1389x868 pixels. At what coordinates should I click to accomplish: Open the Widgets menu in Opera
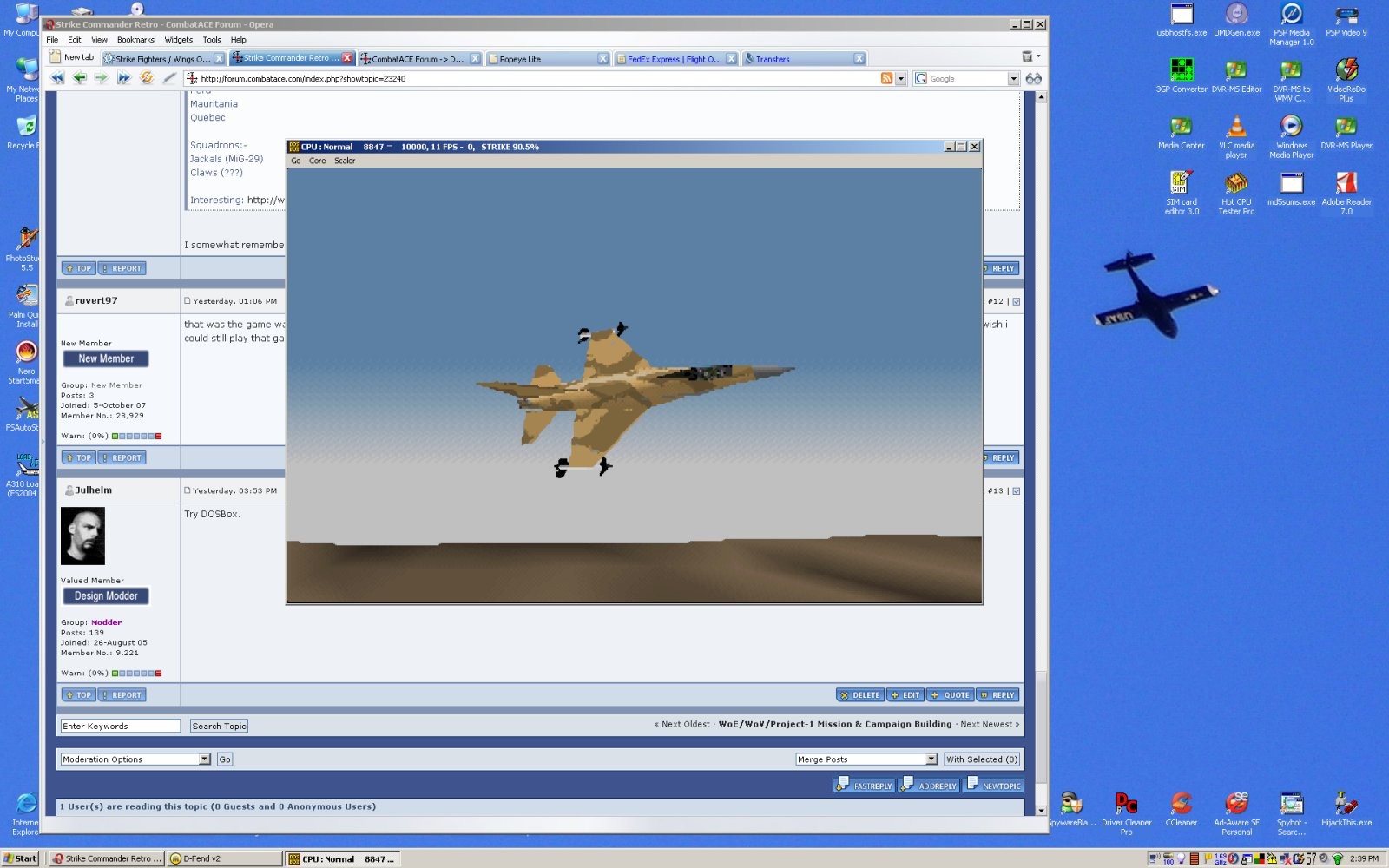click(x=178, y=40)
